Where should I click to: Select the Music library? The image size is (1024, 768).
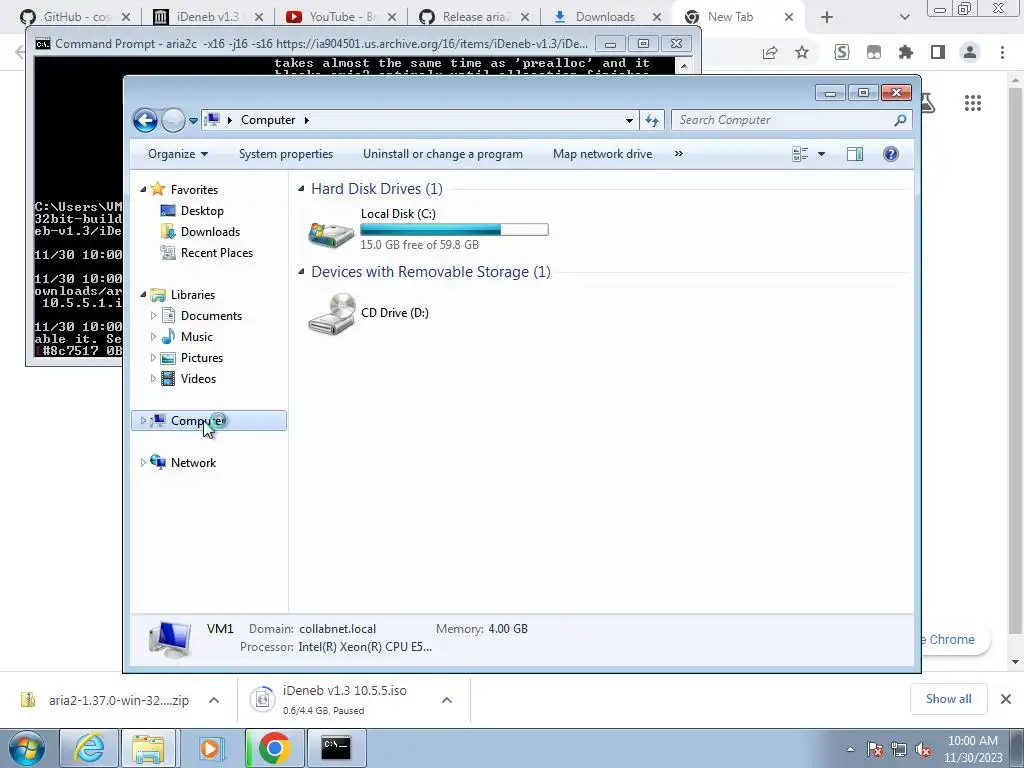(x=197, y=337)
